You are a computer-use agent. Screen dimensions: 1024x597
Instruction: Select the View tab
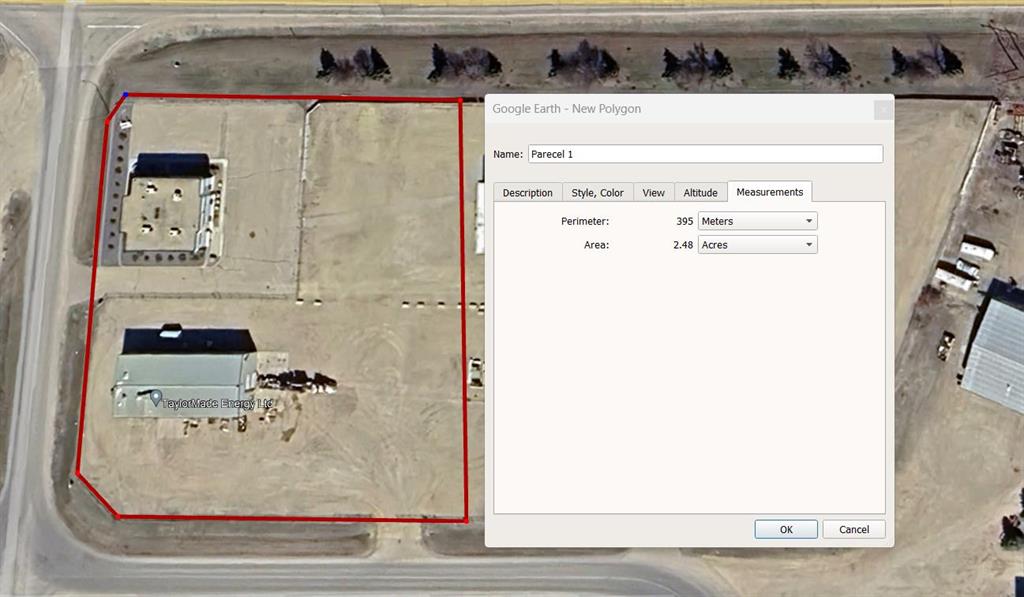tap(653, 193)
